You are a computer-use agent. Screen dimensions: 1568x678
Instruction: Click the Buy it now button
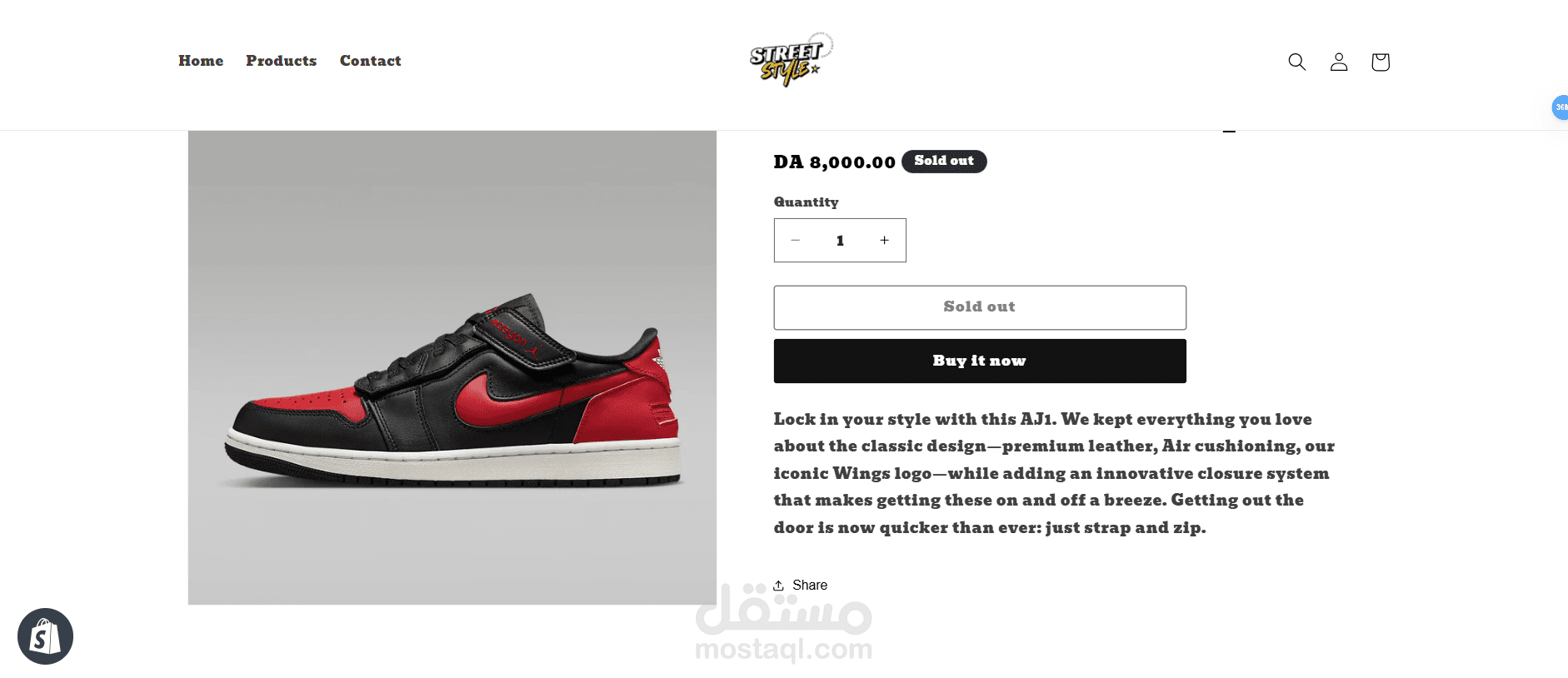pyautogui.click(x=980, y=361)
